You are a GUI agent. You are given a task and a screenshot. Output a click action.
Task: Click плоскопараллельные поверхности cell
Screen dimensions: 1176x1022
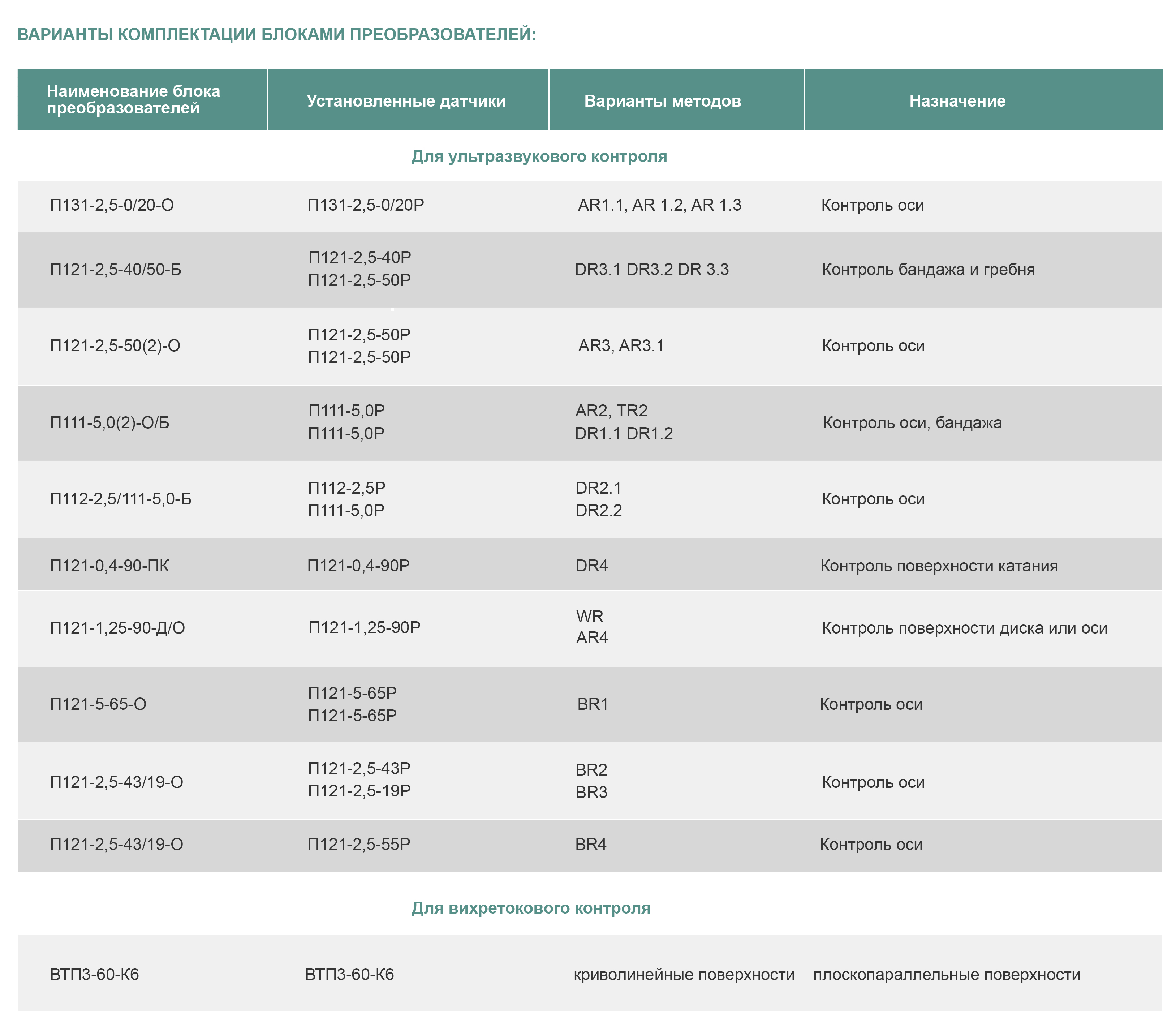947,975
